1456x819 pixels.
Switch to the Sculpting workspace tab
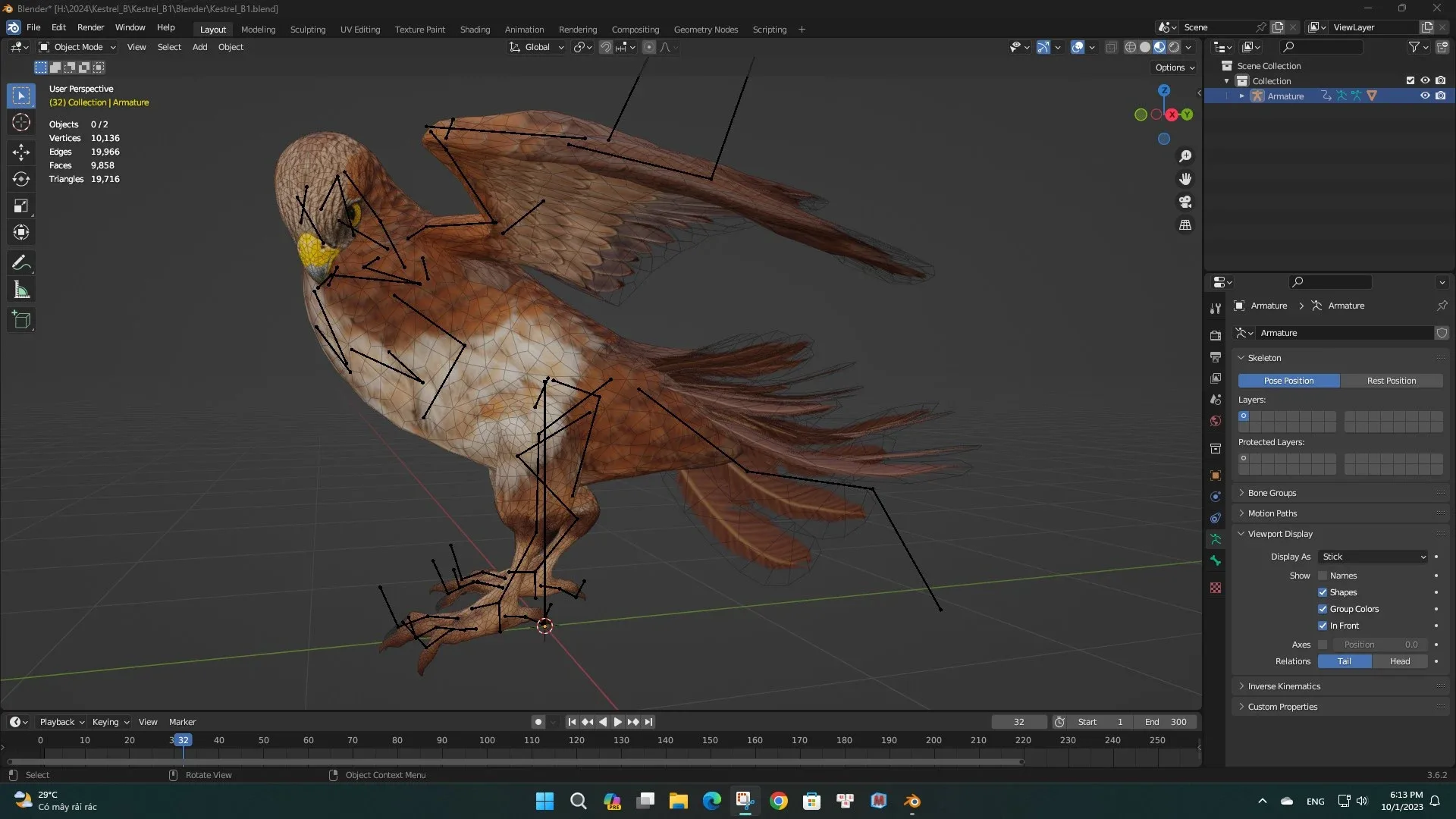click(x=308, y=30)
